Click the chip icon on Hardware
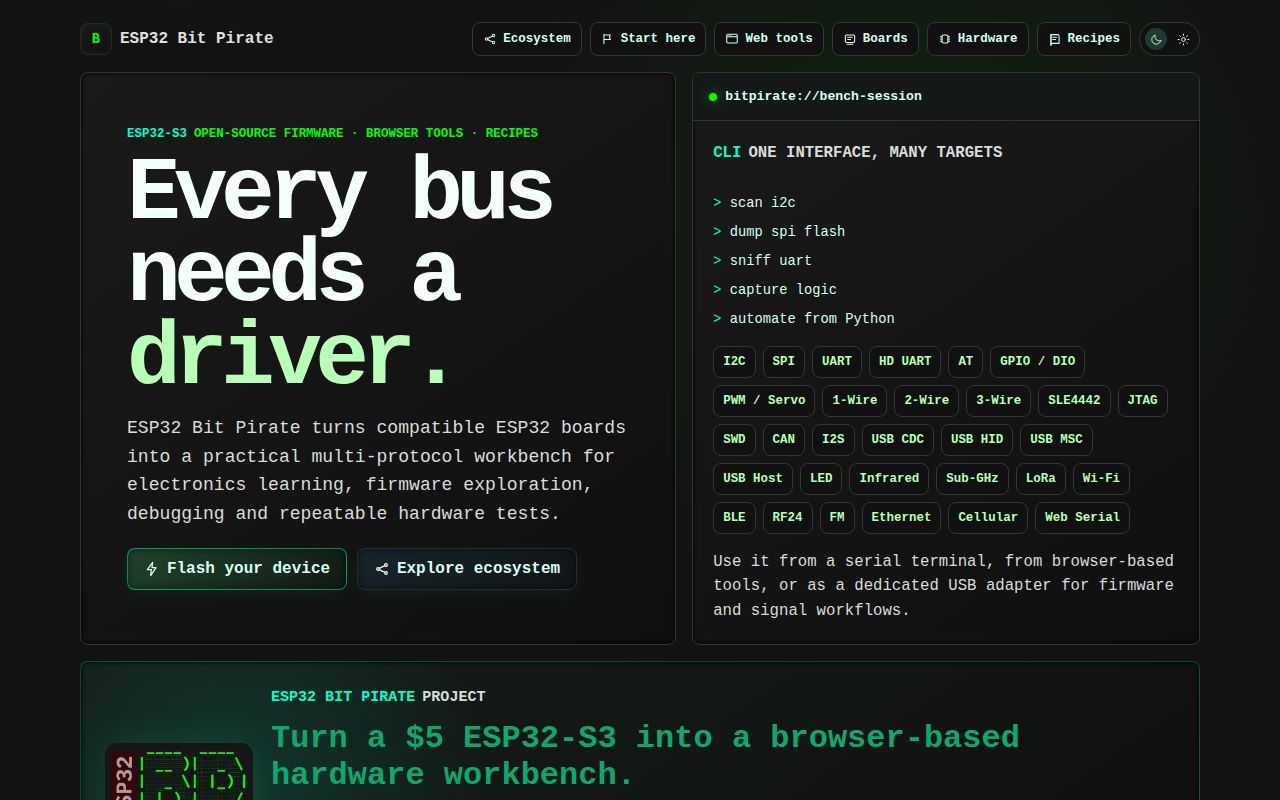The height and width of the screenshot is (800, 1280). (x=945, y=39)
